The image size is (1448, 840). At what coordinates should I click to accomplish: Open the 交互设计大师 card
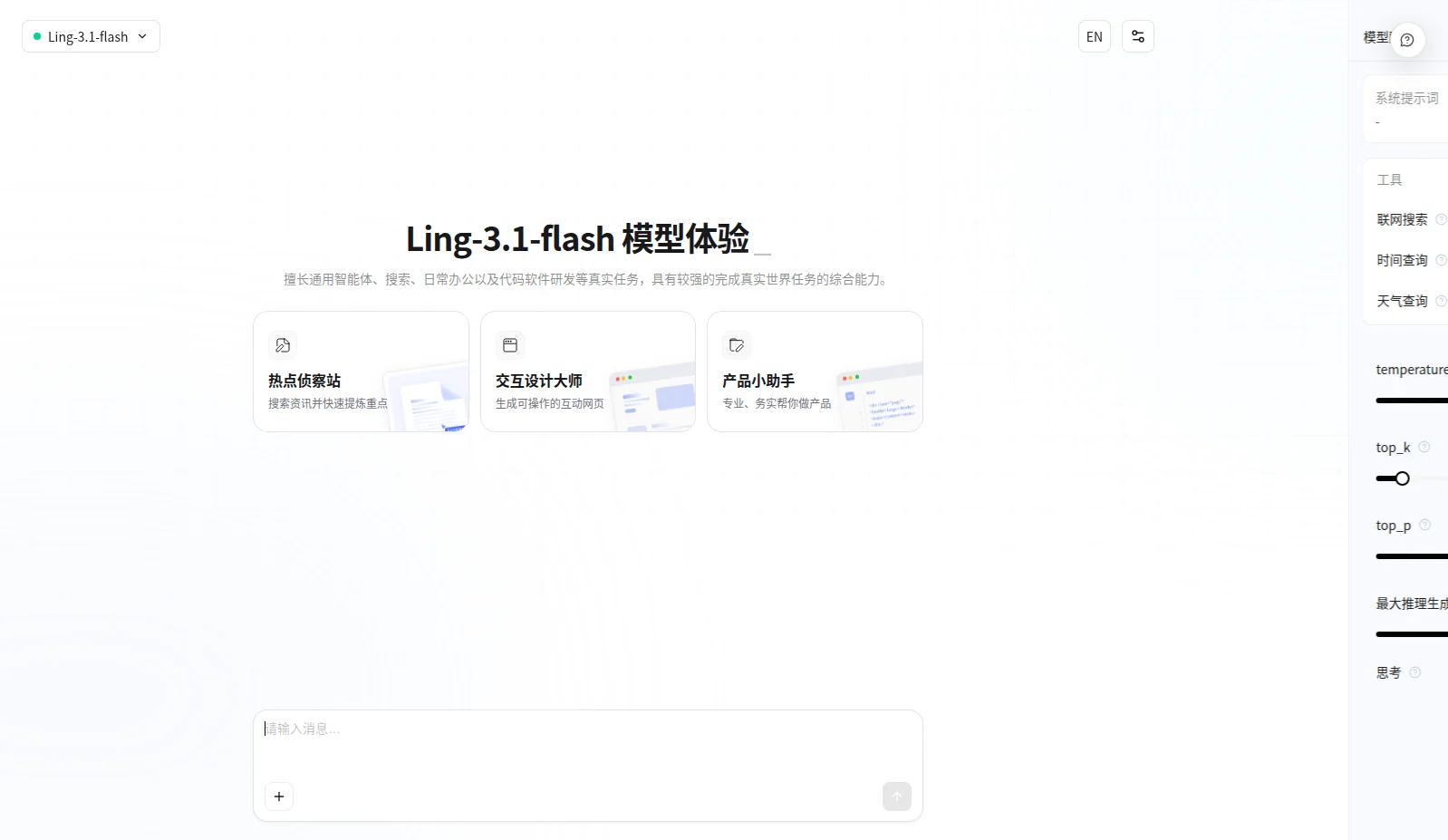click(x=588, y=372)
